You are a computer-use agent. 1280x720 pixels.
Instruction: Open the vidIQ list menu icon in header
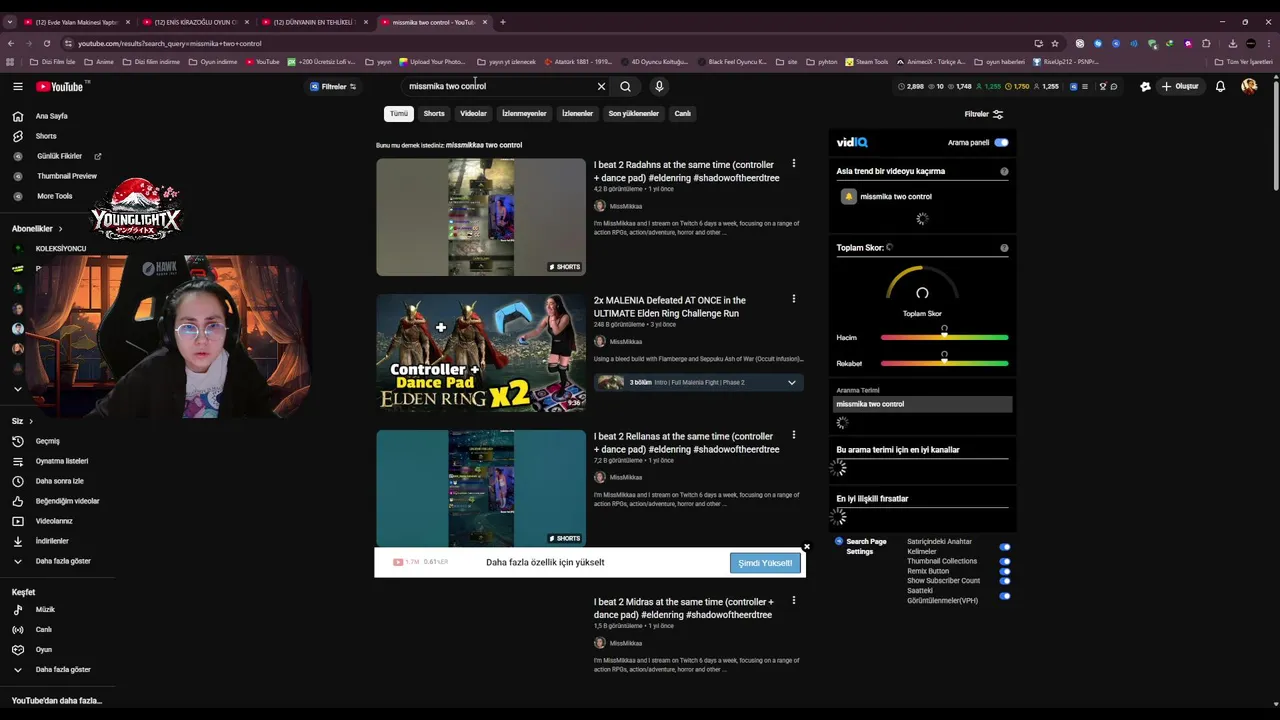(1085, 87)
